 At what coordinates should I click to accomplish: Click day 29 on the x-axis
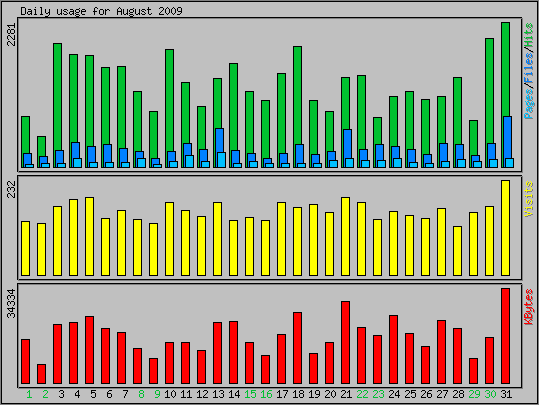coord(474,394)
